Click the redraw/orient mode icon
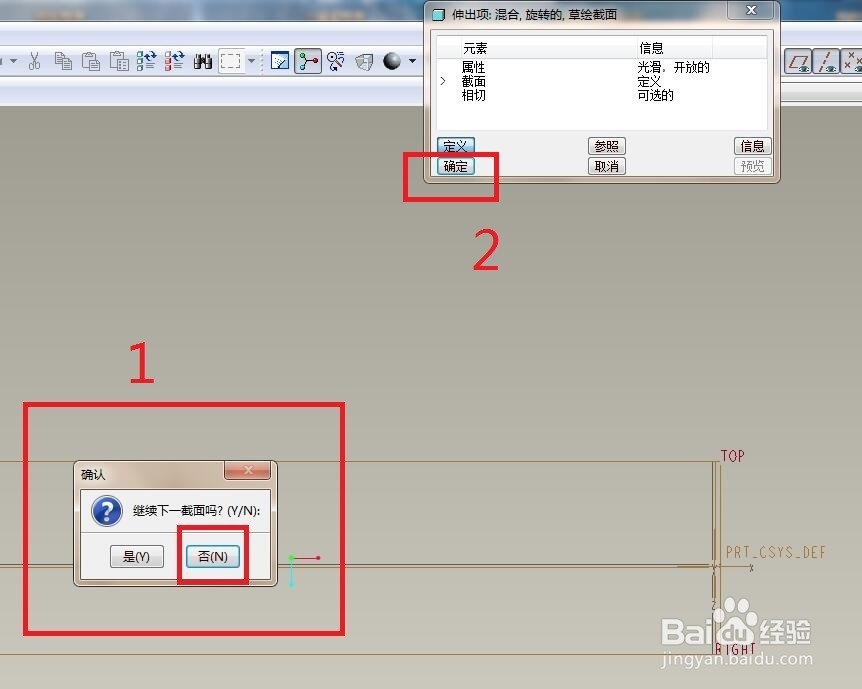The width and height of the screenshot is (862, 689). pos(335,61)
